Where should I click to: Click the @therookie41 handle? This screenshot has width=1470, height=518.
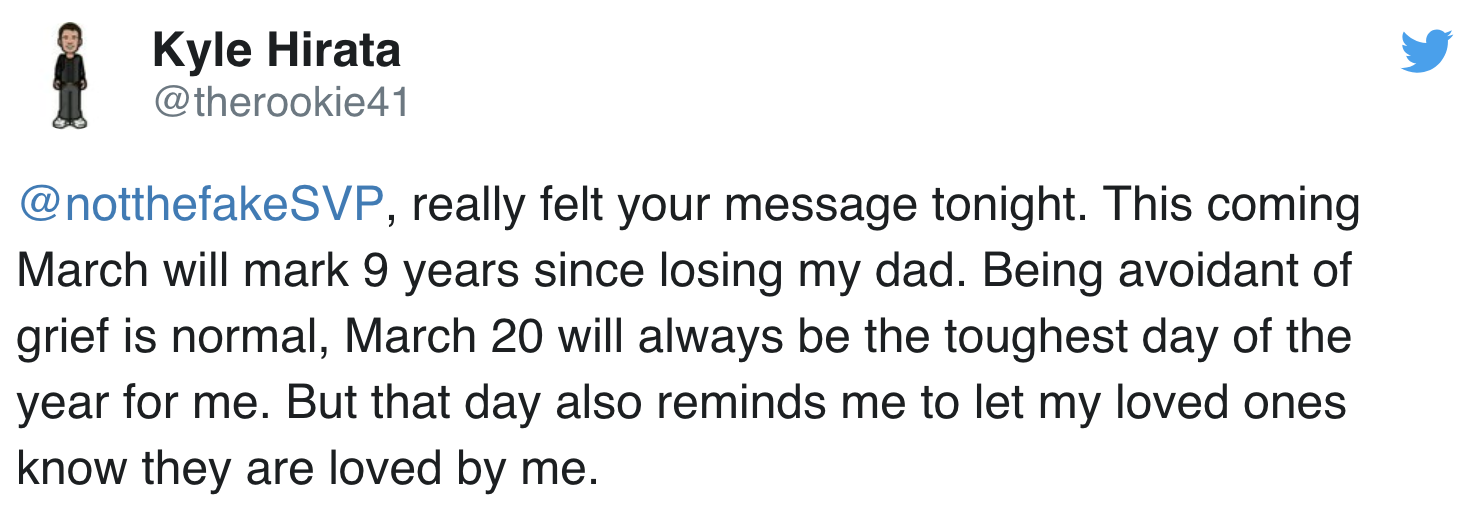click(281, 103)
